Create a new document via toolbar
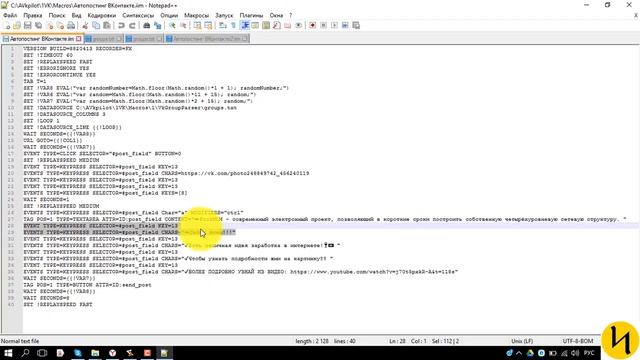 6,25
